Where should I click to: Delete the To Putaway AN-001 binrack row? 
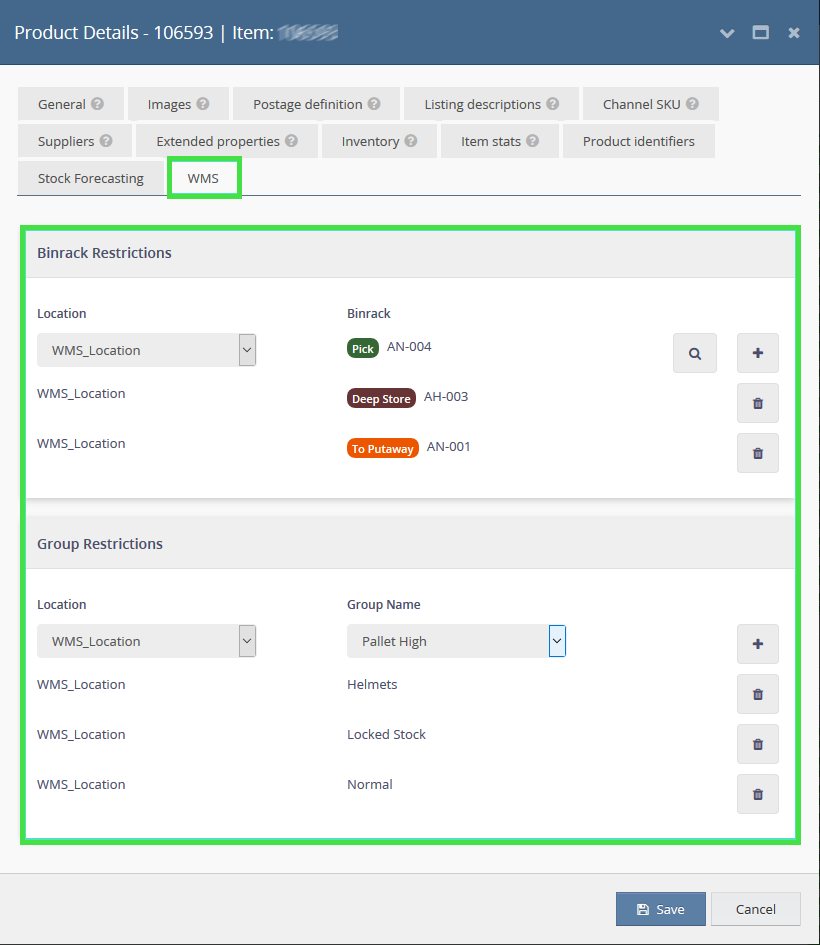pos(757,453)
